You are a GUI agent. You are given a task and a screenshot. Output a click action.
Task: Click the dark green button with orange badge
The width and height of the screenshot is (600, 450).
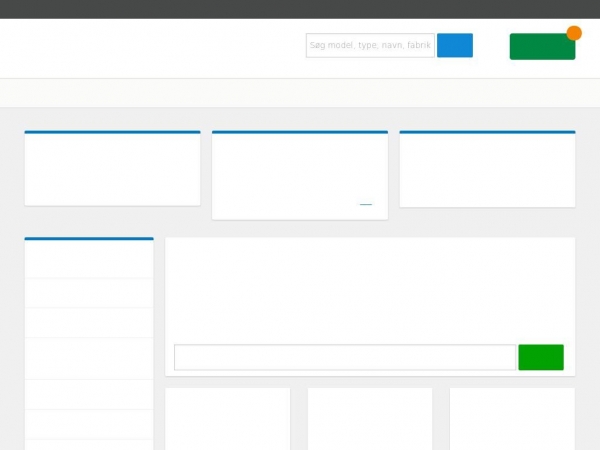click(542, 46)
